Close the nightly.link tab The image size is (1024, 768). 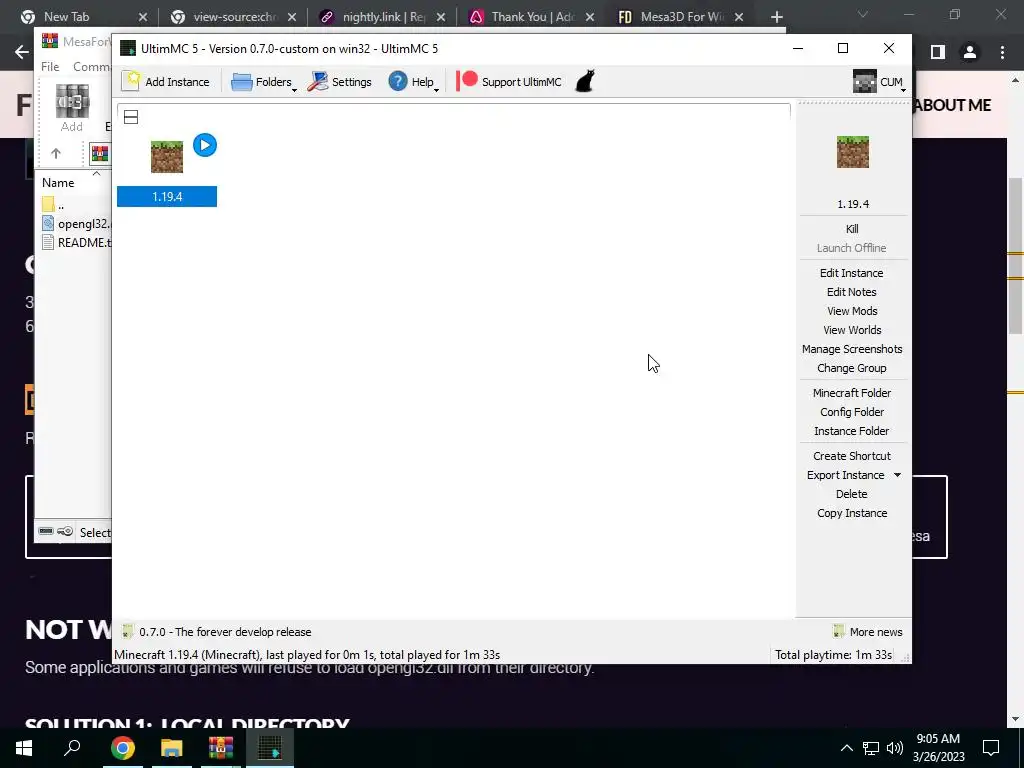pos(441,17)
